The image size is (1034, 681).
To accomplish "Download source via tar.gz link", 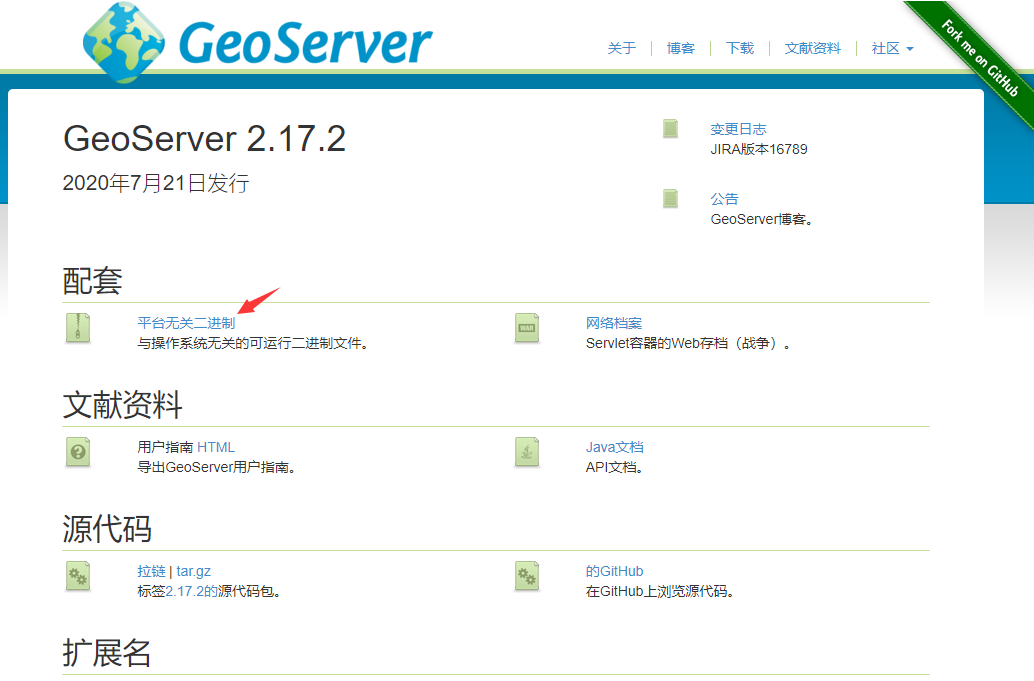I will [193, 571].
